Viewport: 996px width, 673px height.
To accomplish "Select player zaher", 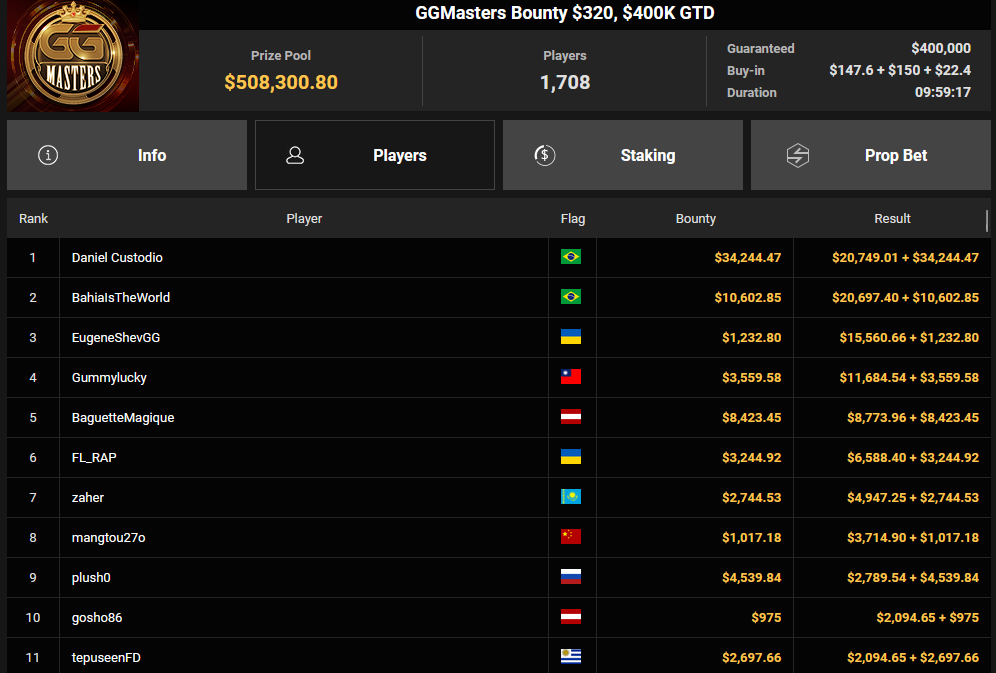I will (x=88, y=498).
